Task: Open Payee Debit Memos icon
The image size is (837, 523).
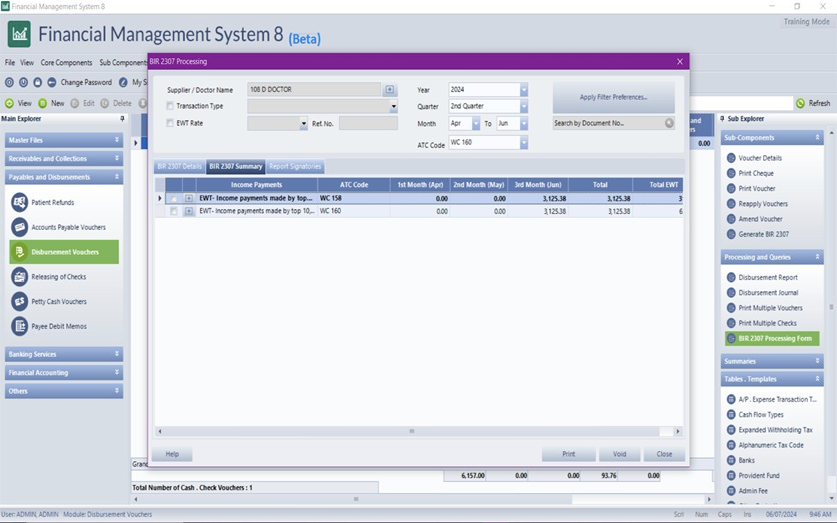Action: pos(20,326)
